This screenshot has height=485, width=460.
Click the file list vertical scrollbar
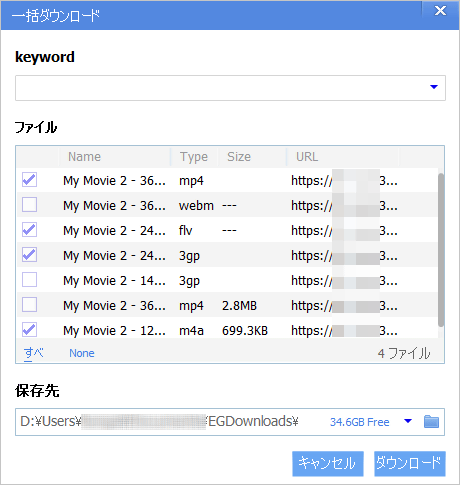pos(441,250)
